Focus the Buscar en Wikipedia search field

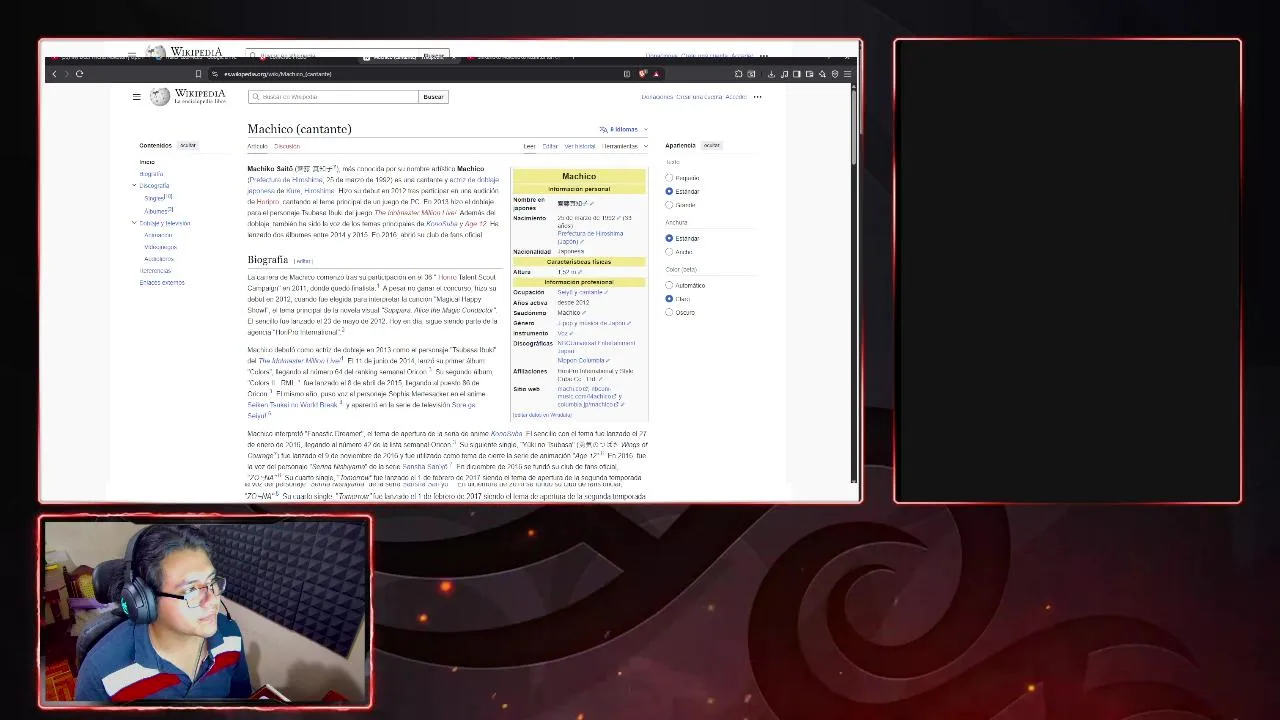click(333, 97)
